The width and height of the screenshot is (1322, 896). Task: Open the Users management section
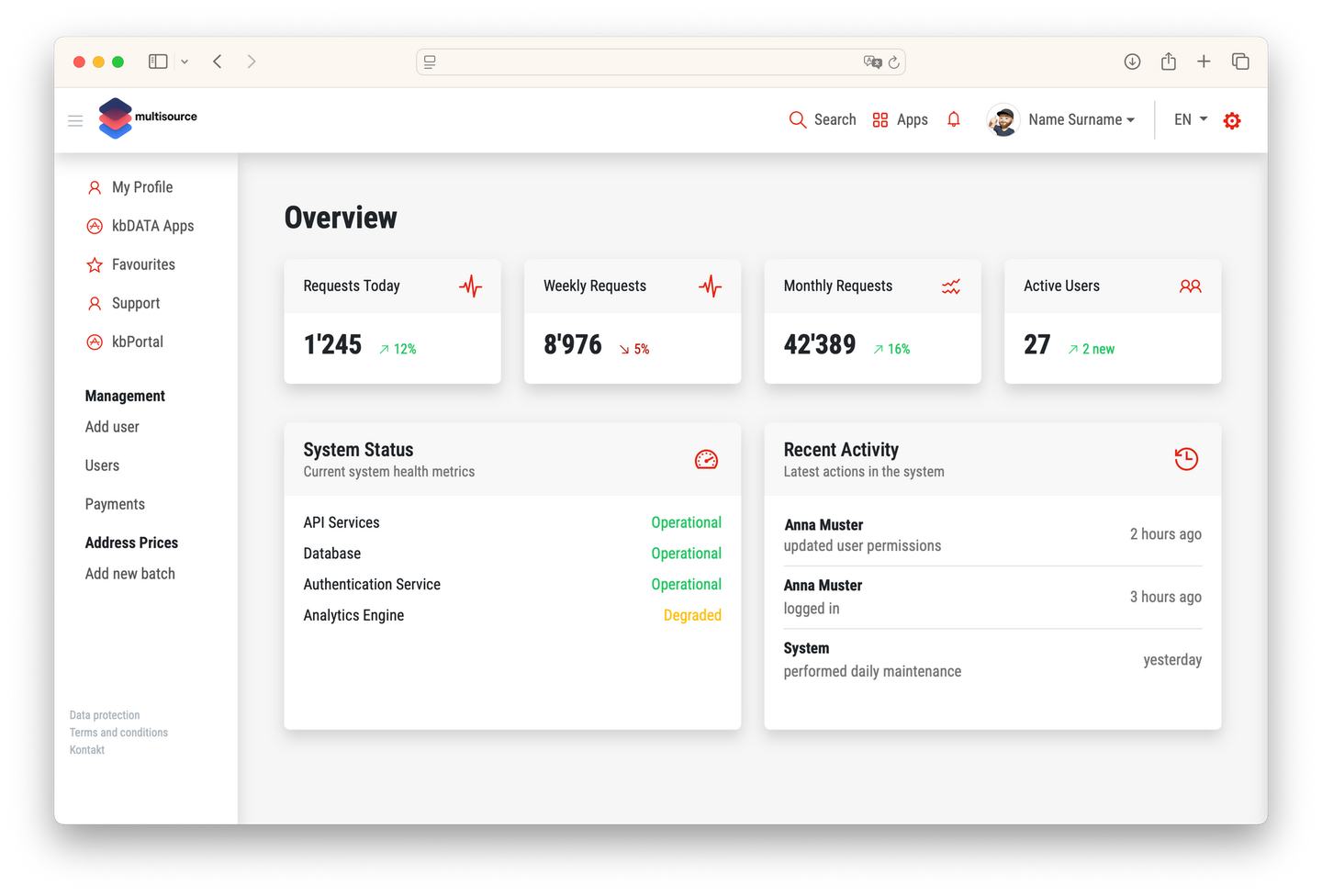pos(102,465)
